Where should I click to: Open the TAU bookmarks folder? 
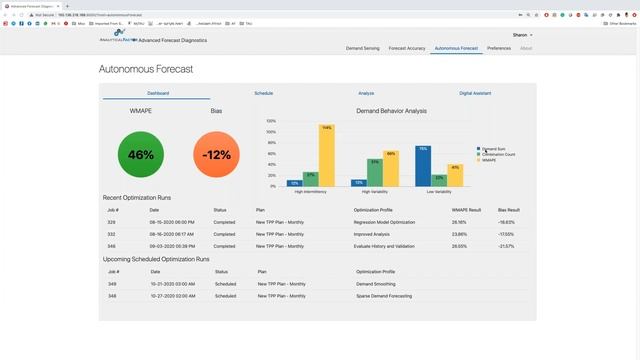pyautogui.click(x=246, y=24)
